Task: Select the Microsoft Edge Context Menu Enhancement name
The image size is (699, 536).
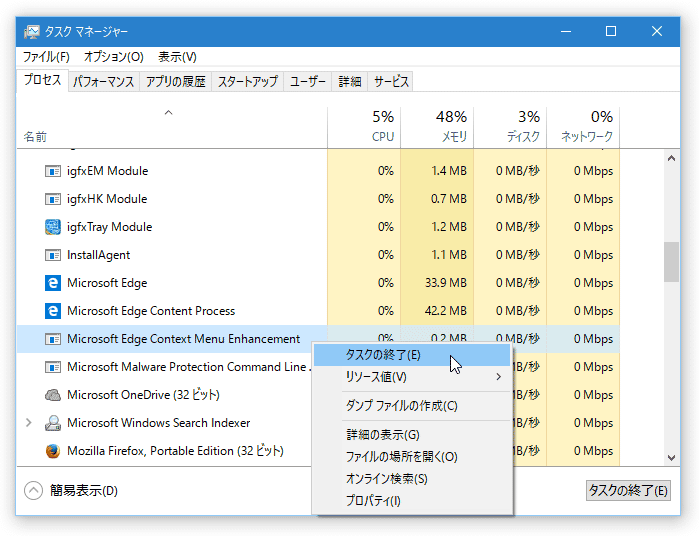Action: point(184,339)
